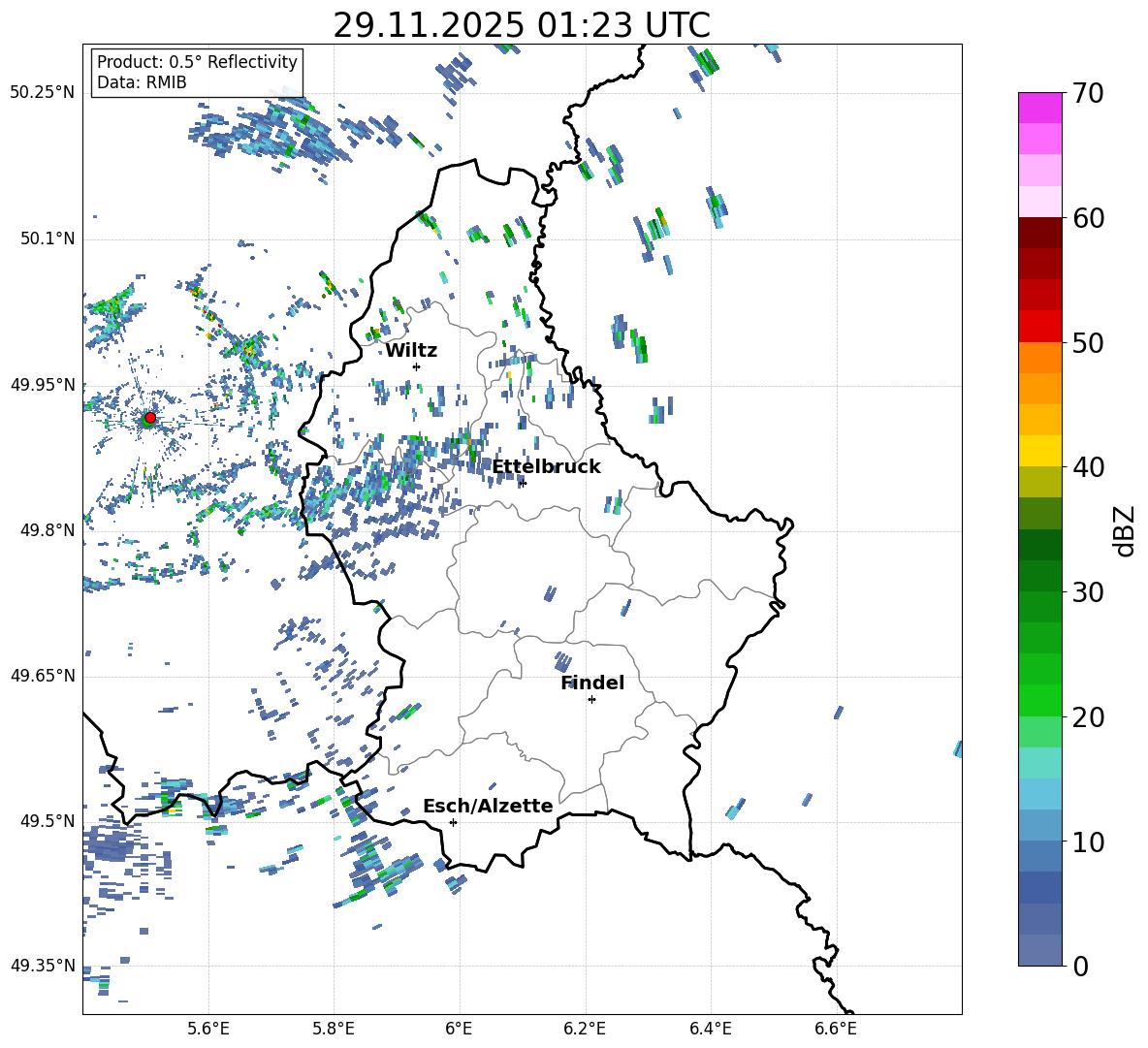The width and height of the screenshot is (1148, 1048).
Task: Click the Product 0.5° Reflectivity info box
Action: click(x=197, y=73)
